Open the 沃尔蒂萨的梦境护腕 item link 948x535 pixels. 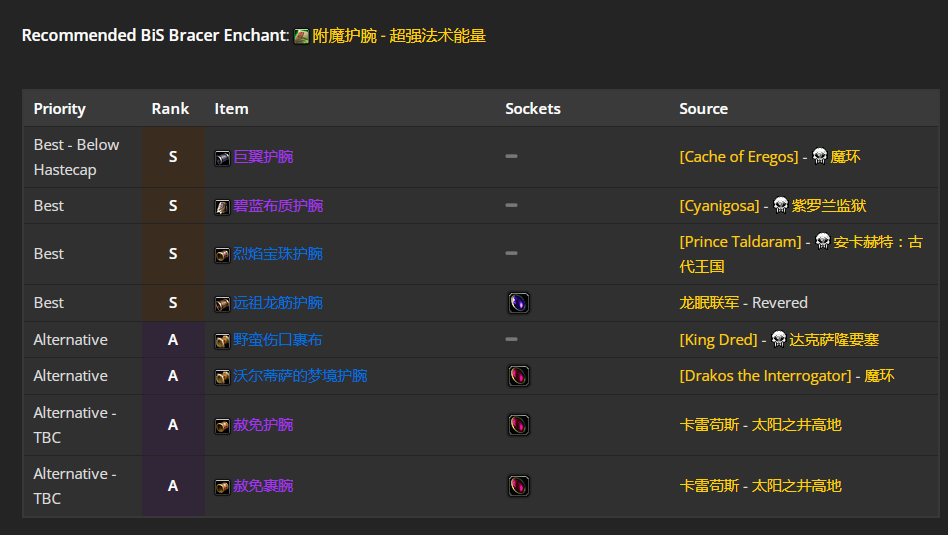coord(300,376)
